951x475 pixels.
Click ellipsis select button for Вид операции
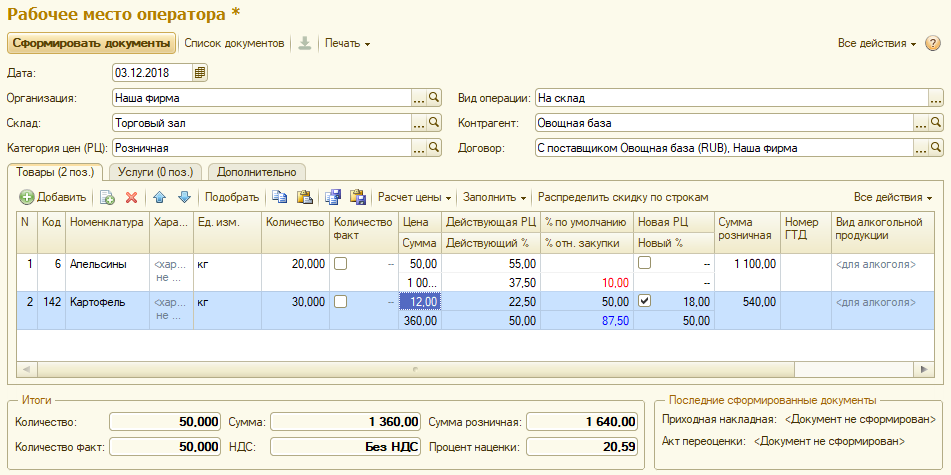point(936,98)
